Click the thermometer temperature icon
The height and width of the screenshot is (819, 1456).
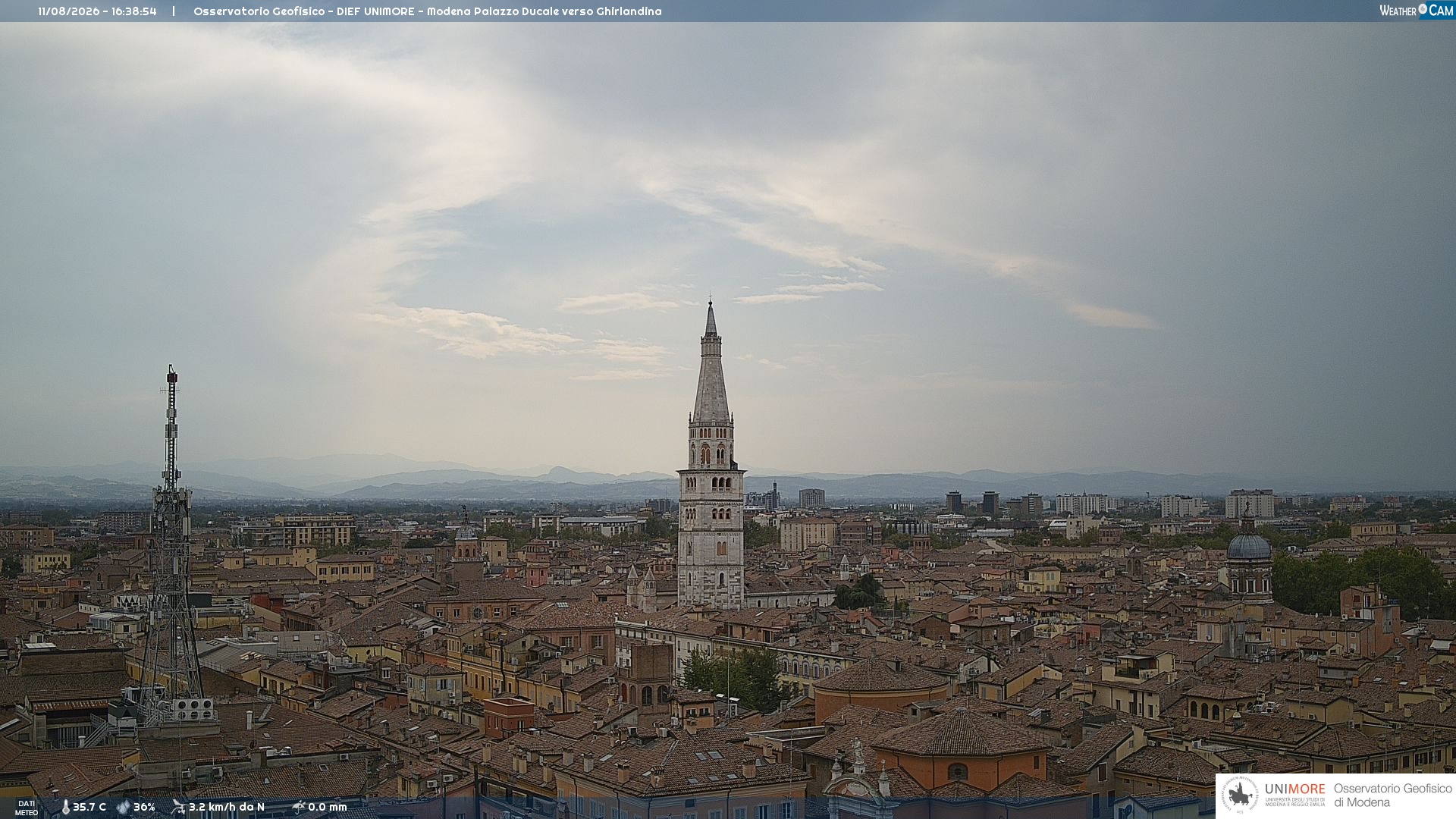coord(65,807)
